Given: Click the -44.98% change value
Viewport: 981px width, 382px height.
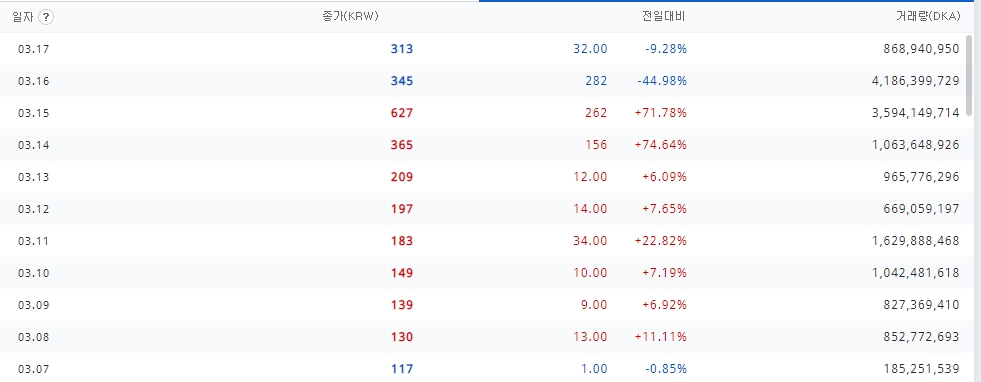Looking at the screenshot, I should pos(662,81).
